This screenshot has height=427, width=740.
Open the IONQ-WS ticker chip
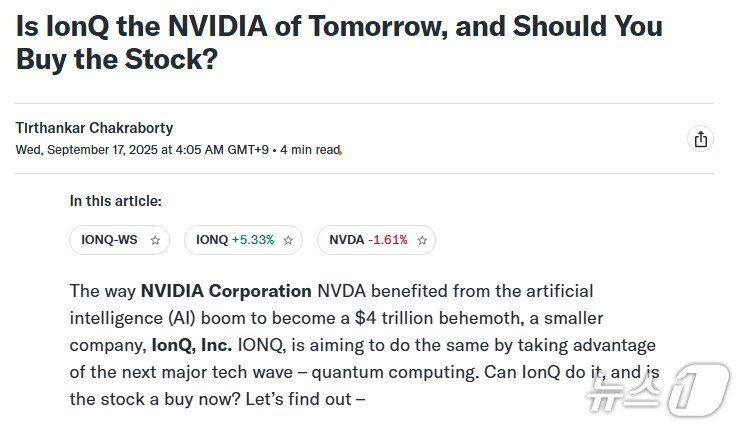109,240
